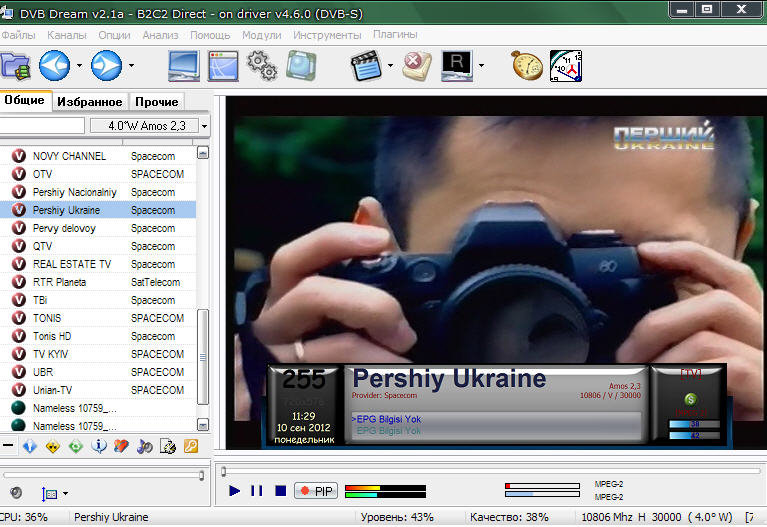
Task: Click the monitor display toolbar icon
Action: [x=183, y=66]
